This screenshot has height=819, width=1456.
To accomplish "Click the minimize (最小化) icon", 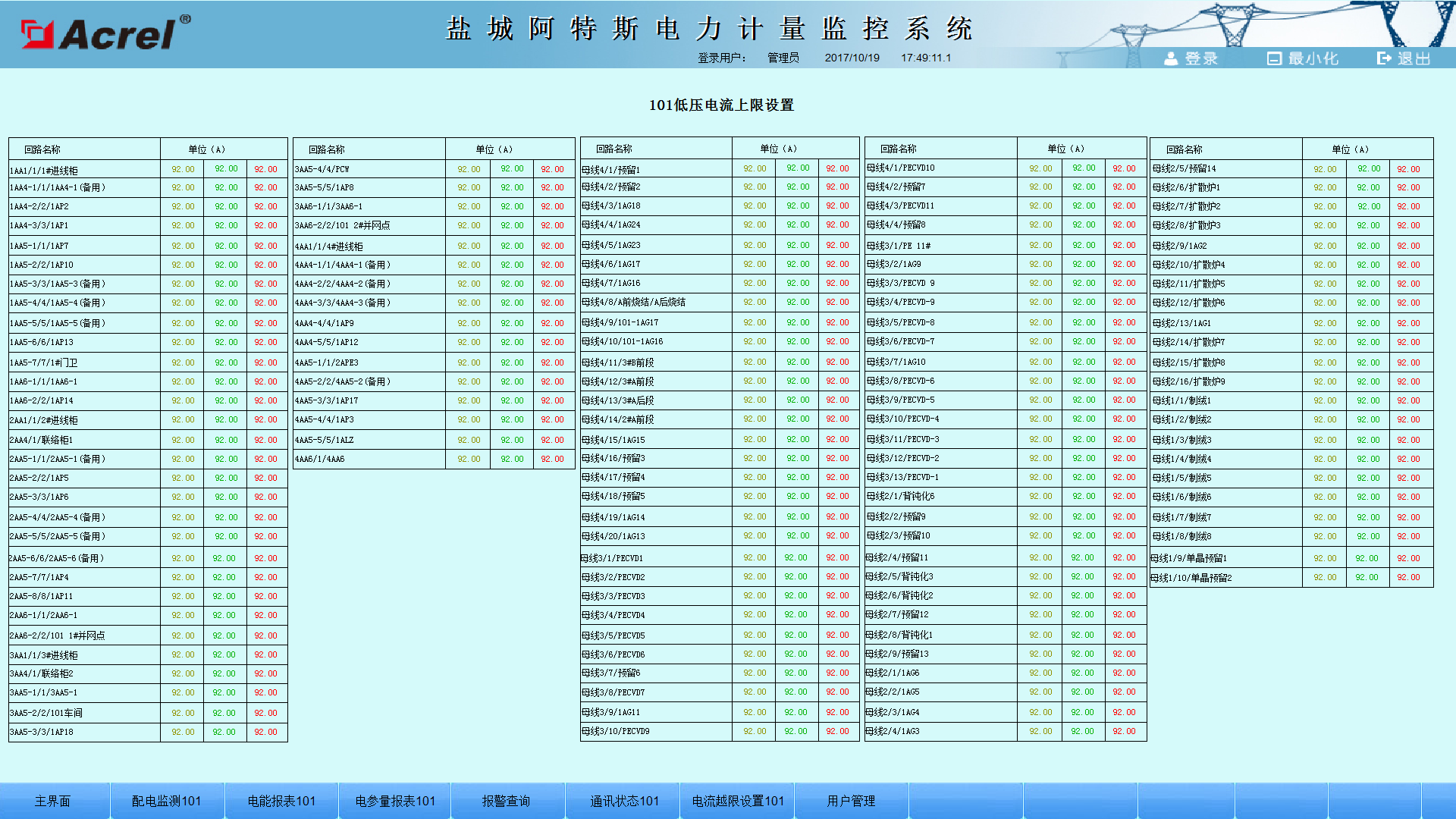I will tap(1274, 58).
